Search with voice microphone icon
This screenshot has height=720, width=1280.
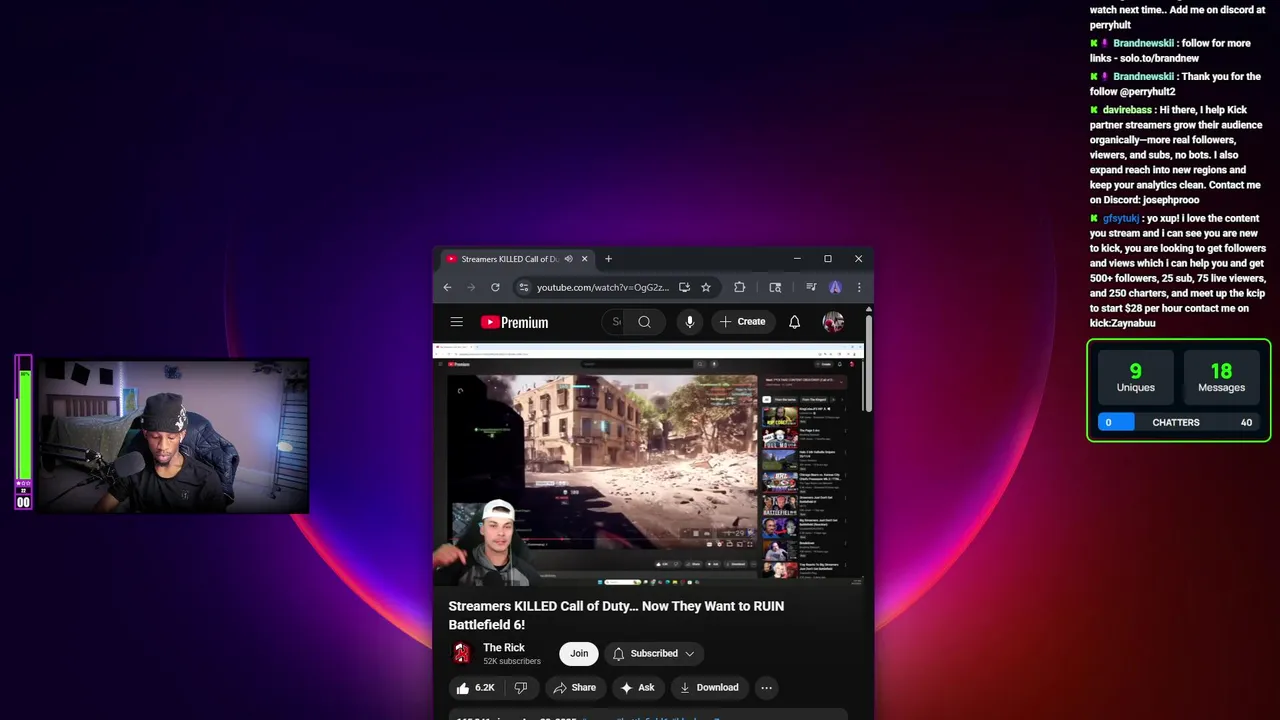(689, 322)
